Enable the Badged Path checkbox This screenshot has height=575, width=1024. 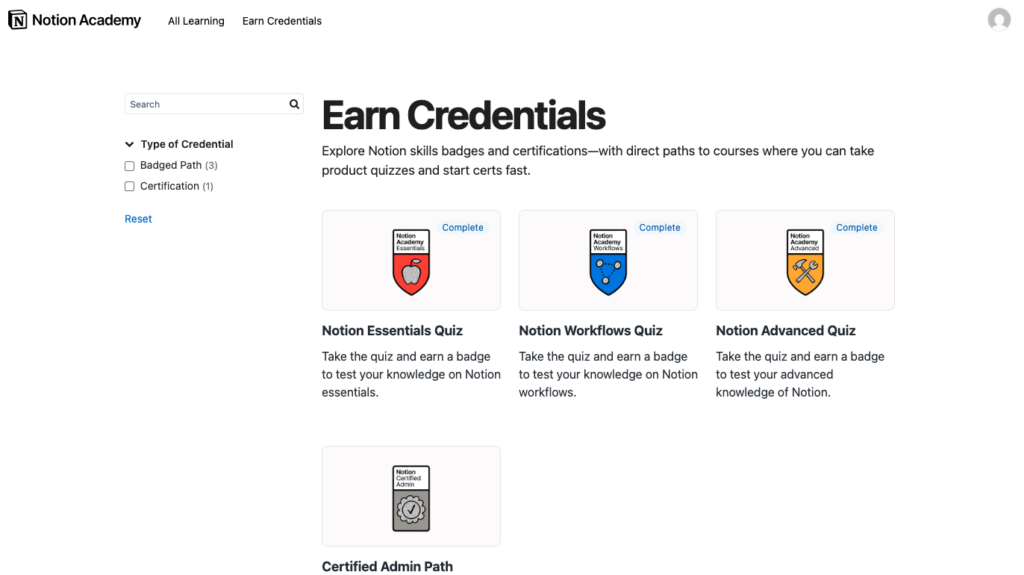click(130, 166)
